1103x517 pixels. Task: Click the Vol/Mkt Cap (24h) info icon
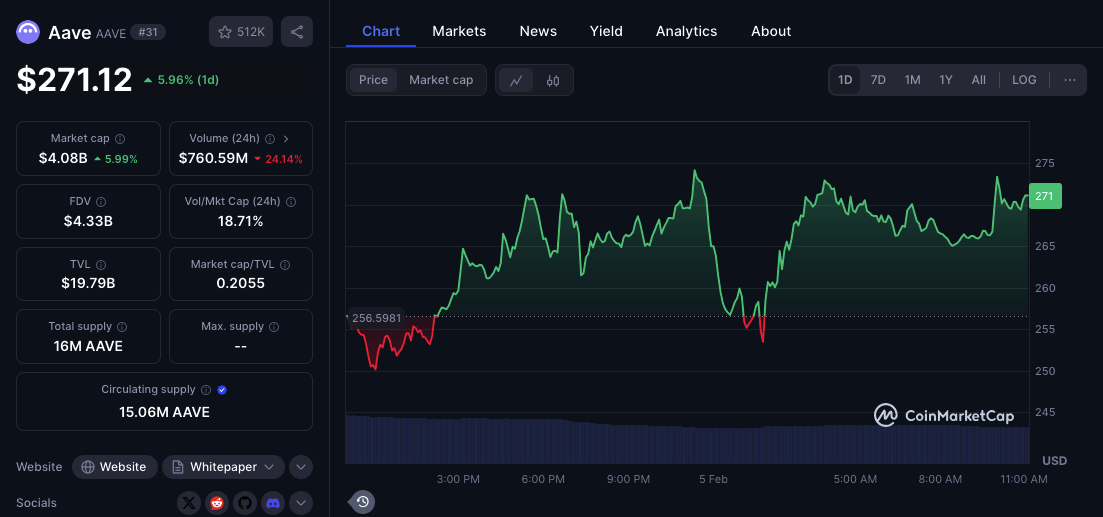pos(291,202)
